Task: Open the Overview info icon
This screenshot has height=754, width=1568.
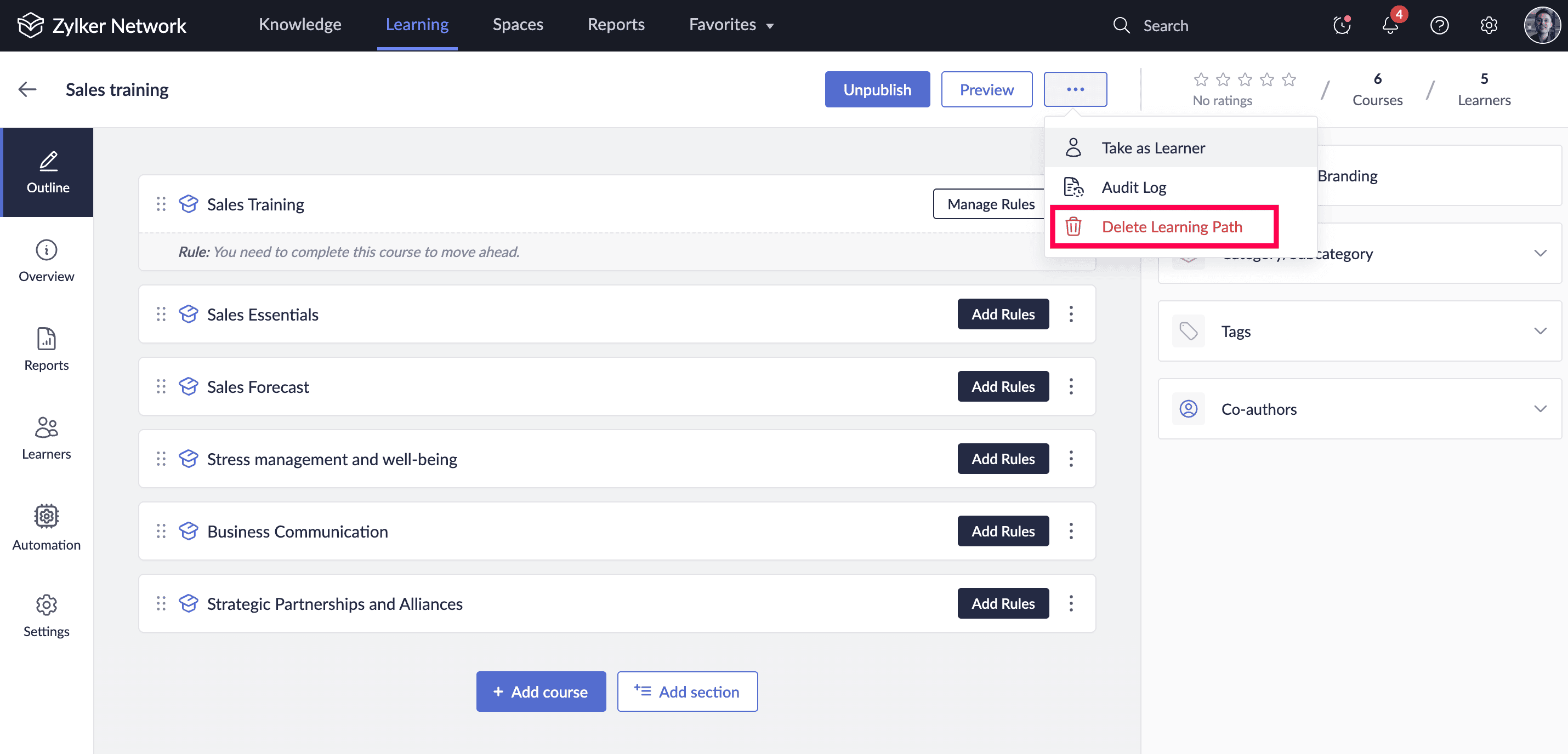Action: pyautogui.click(x=46, y=249)
